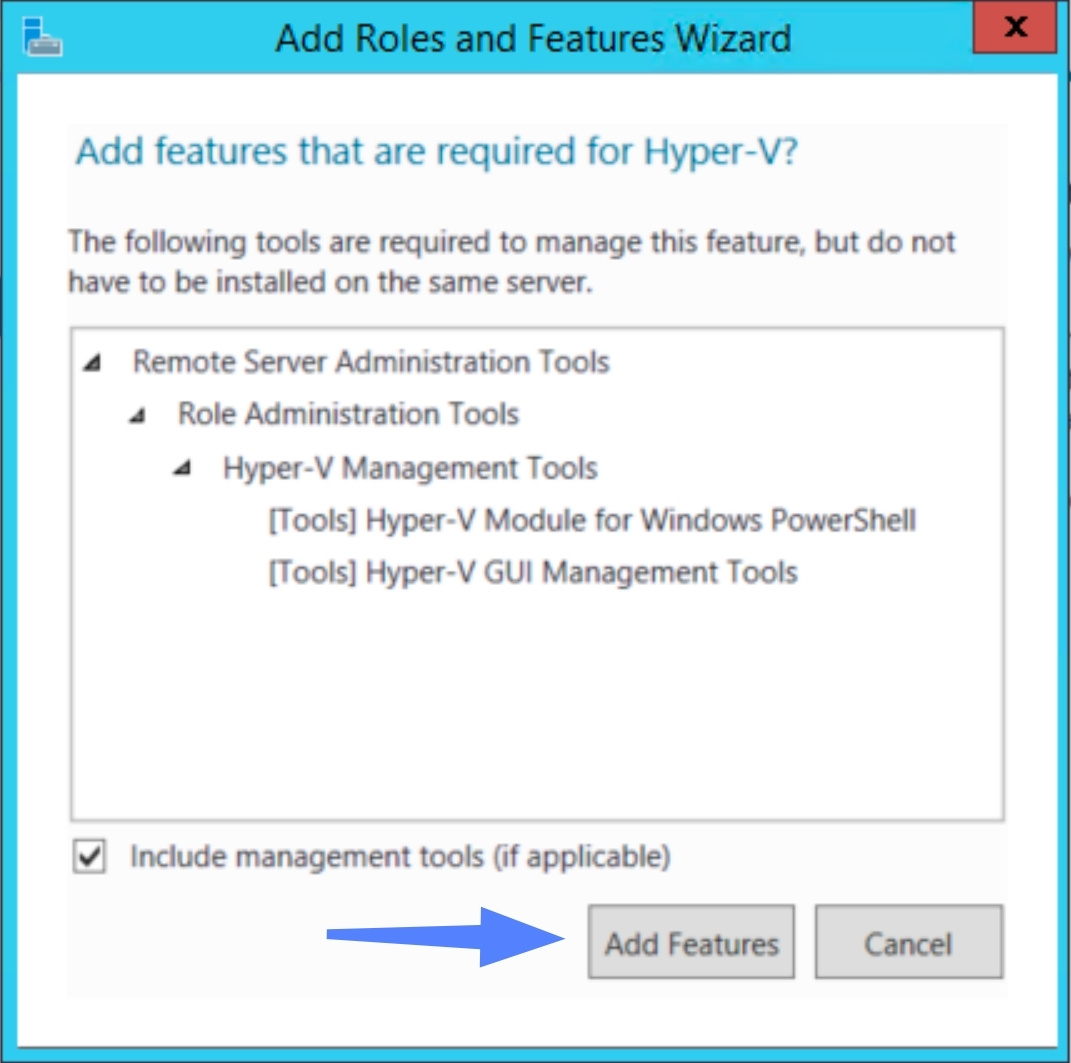Select the Role Administration Tools entry

point(348,414)
